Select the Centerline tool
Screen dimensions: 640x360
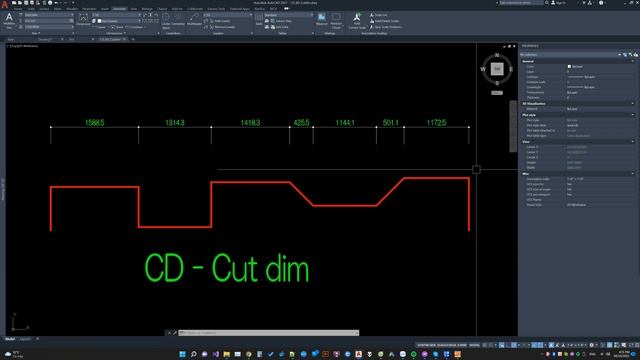pos(178,20)
